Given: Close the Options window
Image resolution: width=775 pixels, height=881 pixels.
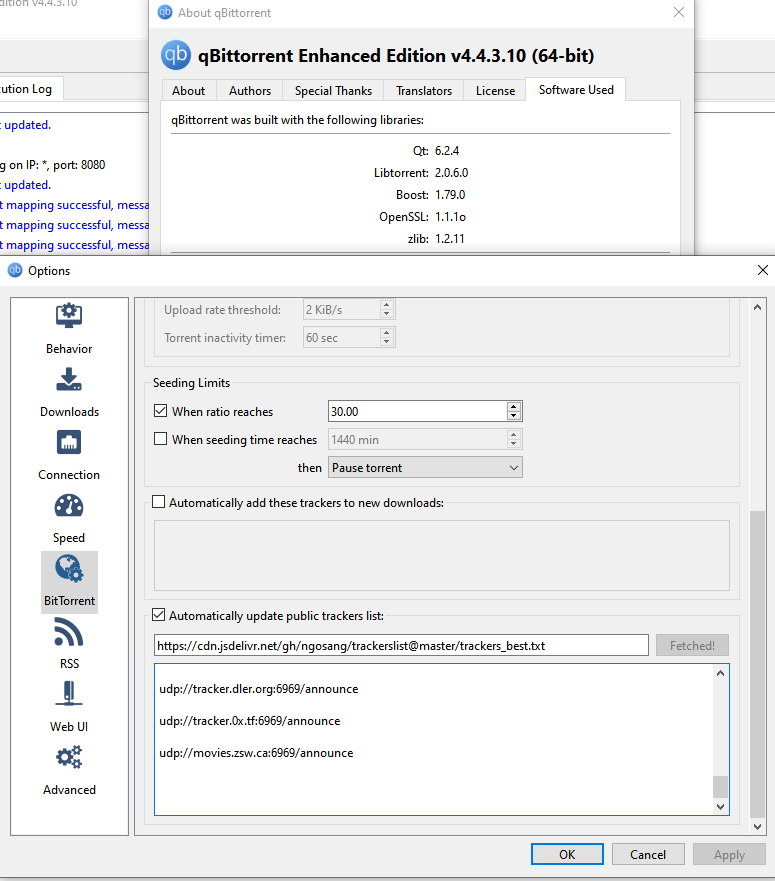Looking at the screenshot, I should click(763, 270).
